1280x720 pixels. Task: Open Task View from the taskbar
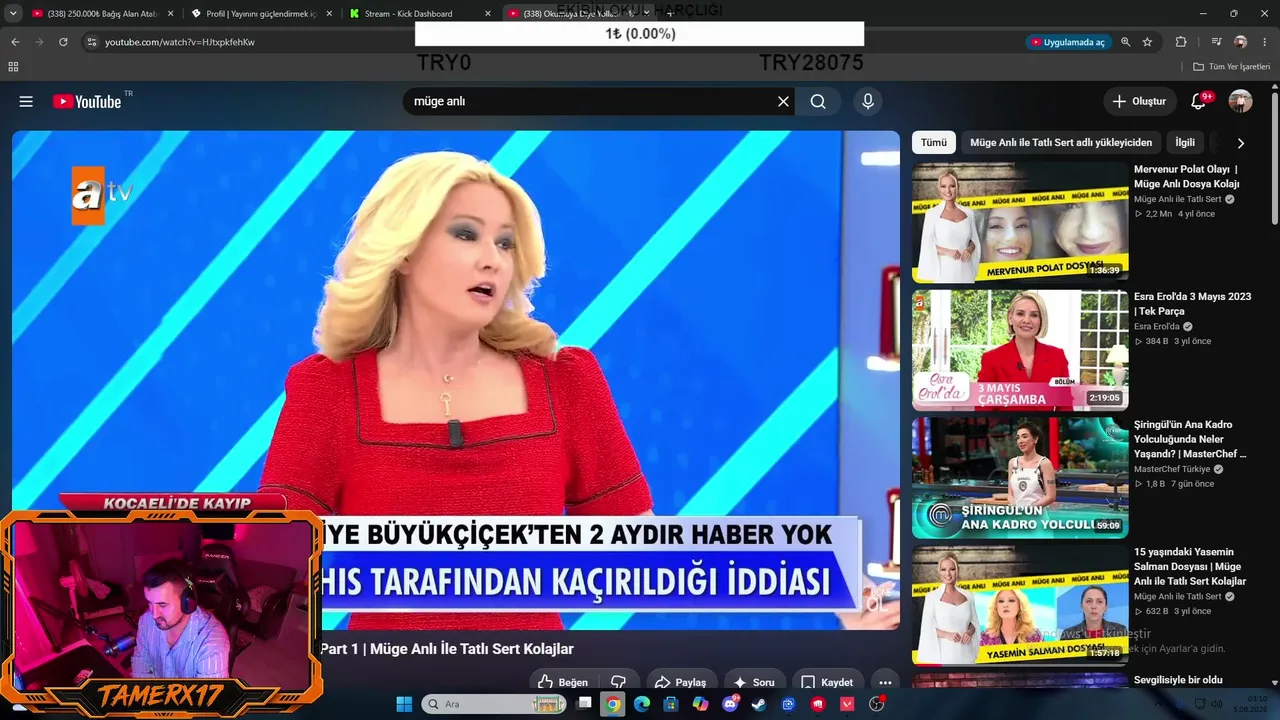[584, 704]
